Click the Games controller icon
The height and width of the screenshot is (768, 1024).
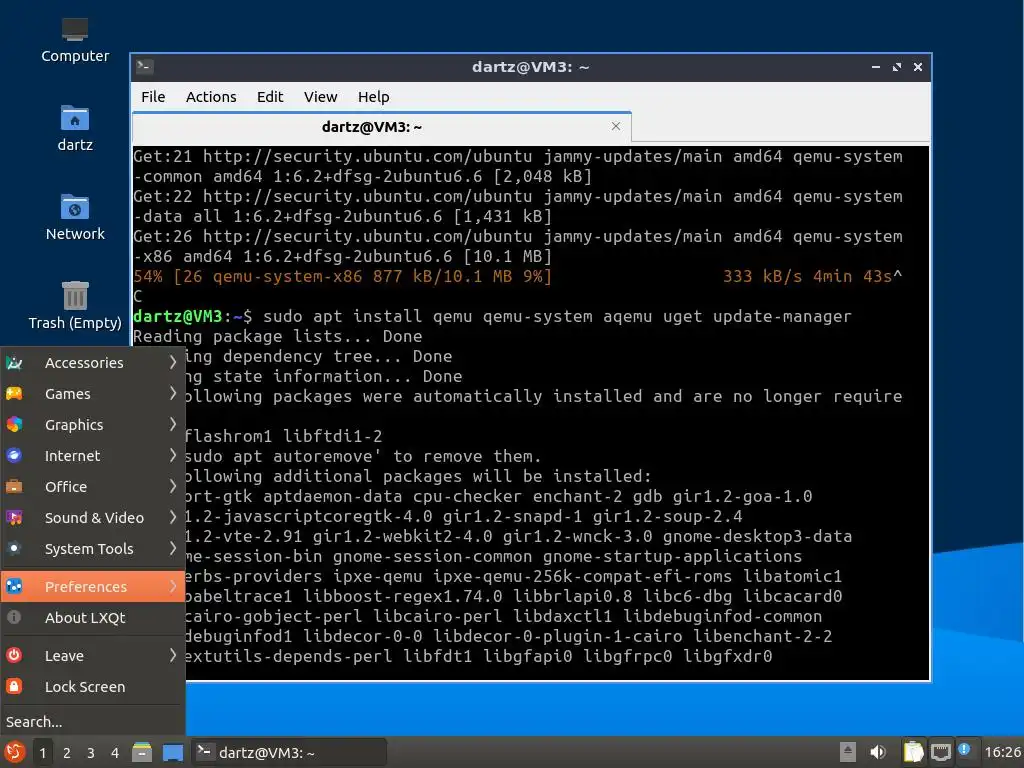[x=14, y=394]
